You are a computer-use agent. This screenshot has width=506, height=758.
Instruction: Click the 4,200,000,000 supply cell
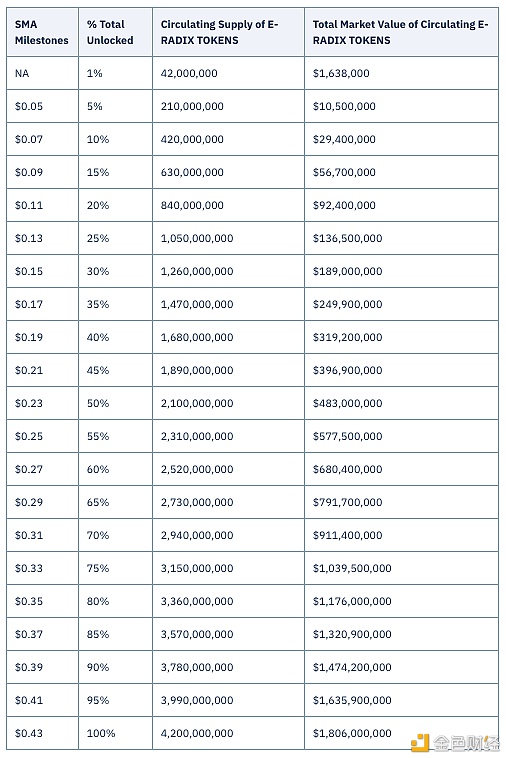coord(228,733)
